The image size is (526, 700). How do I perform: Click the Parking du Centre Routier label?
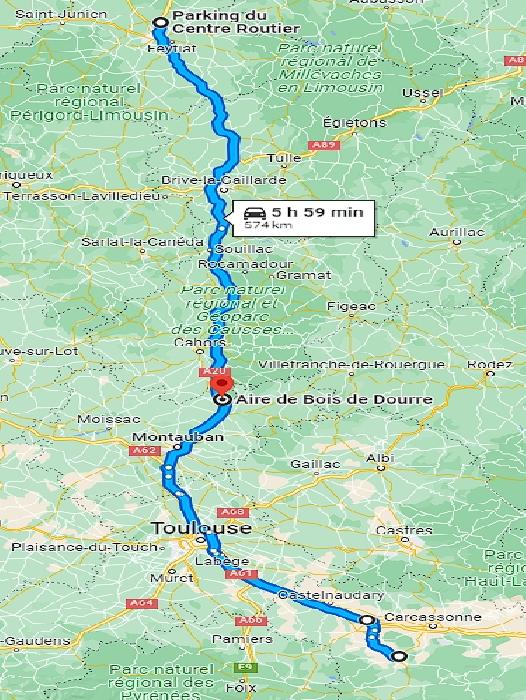236,22
